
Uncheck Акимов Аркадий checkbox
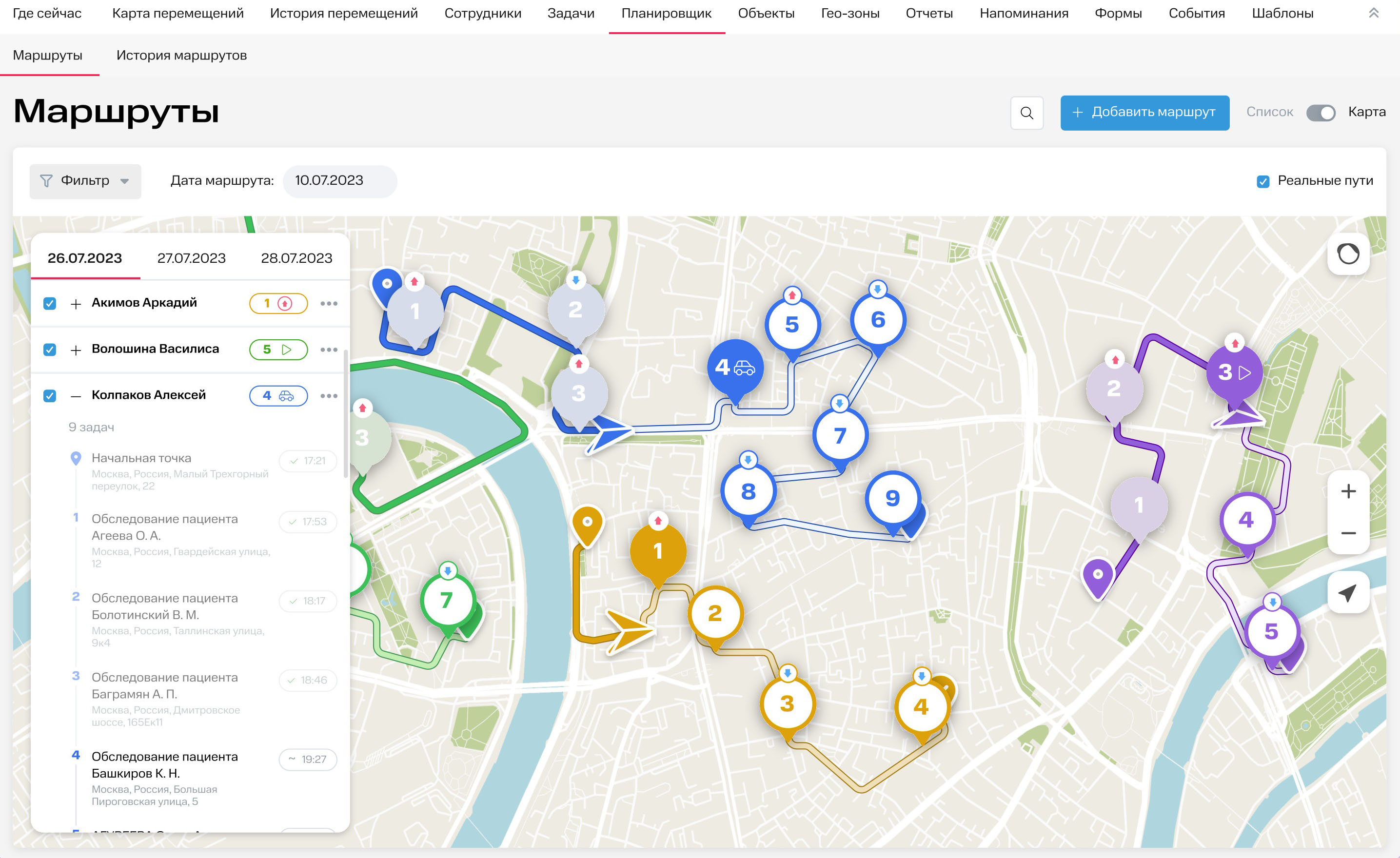pos(50,303)
